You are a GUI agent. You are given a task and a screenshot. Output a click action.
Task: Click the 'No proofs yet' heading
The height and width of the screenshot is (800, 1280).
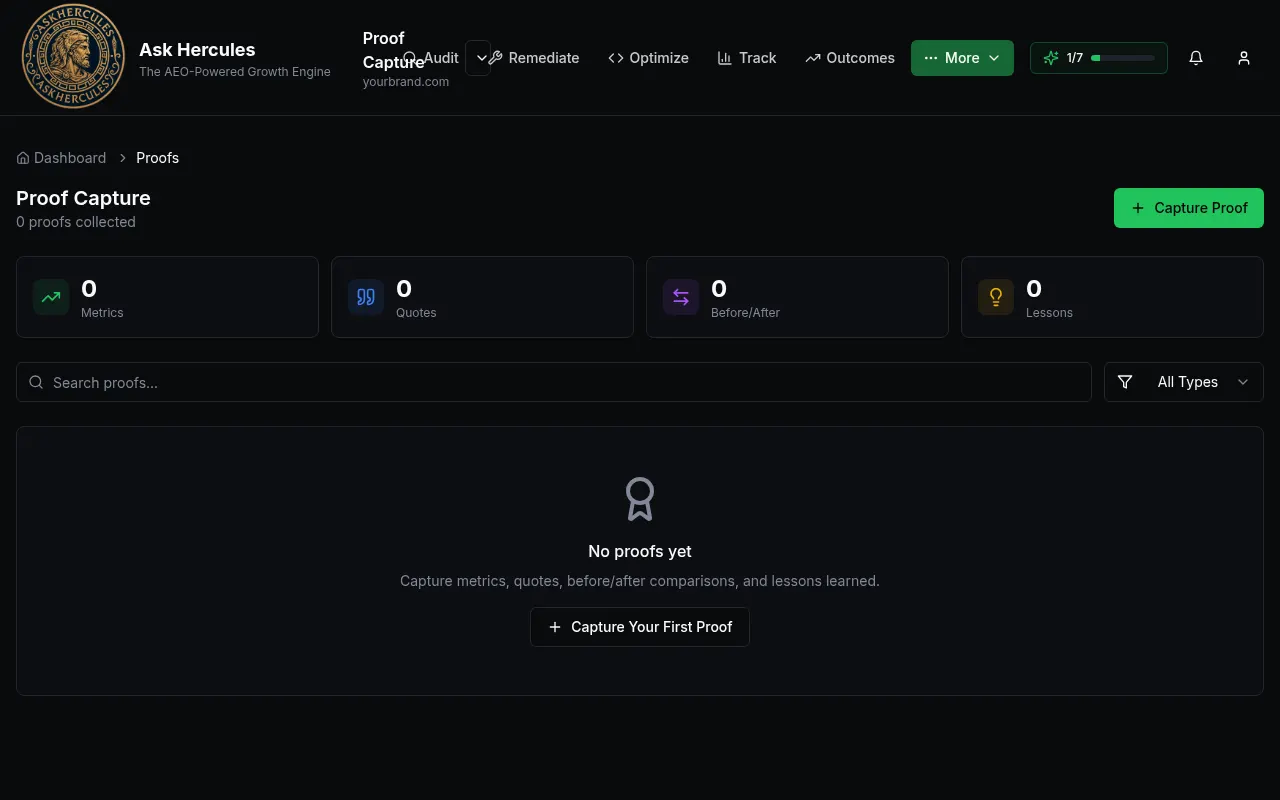[640, 551]
